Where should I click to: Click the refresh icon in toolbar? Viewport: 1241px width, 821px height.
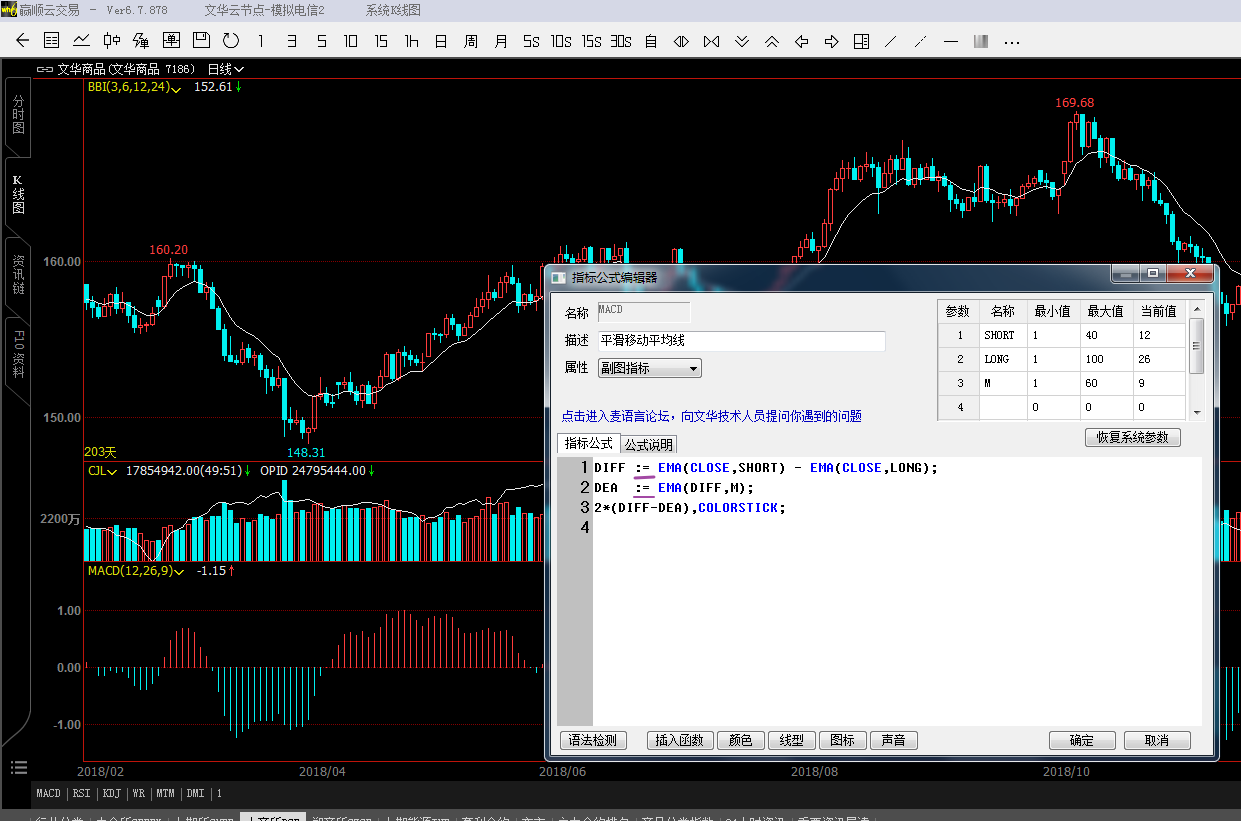(231, 41)
